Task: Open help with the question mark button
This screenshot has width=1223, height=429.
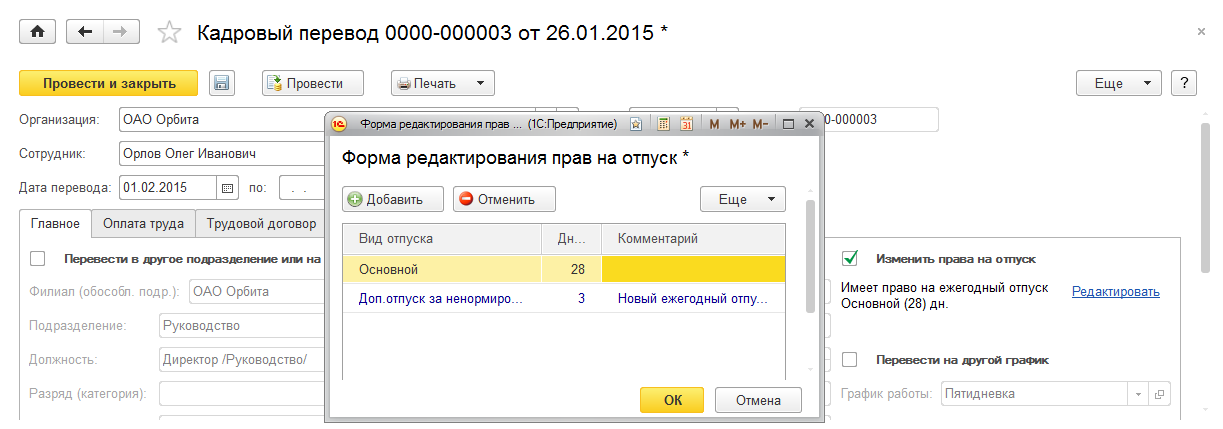Action: (1183, 83)
